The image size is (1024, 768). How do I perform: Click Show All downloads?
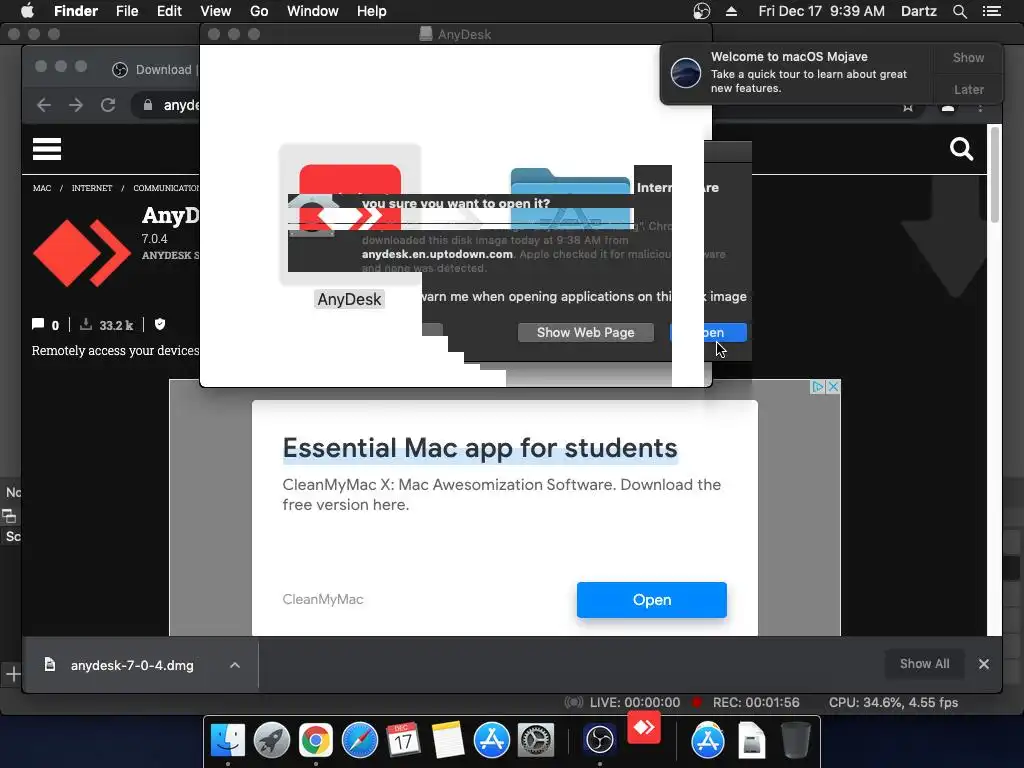(x=924, y=664)
